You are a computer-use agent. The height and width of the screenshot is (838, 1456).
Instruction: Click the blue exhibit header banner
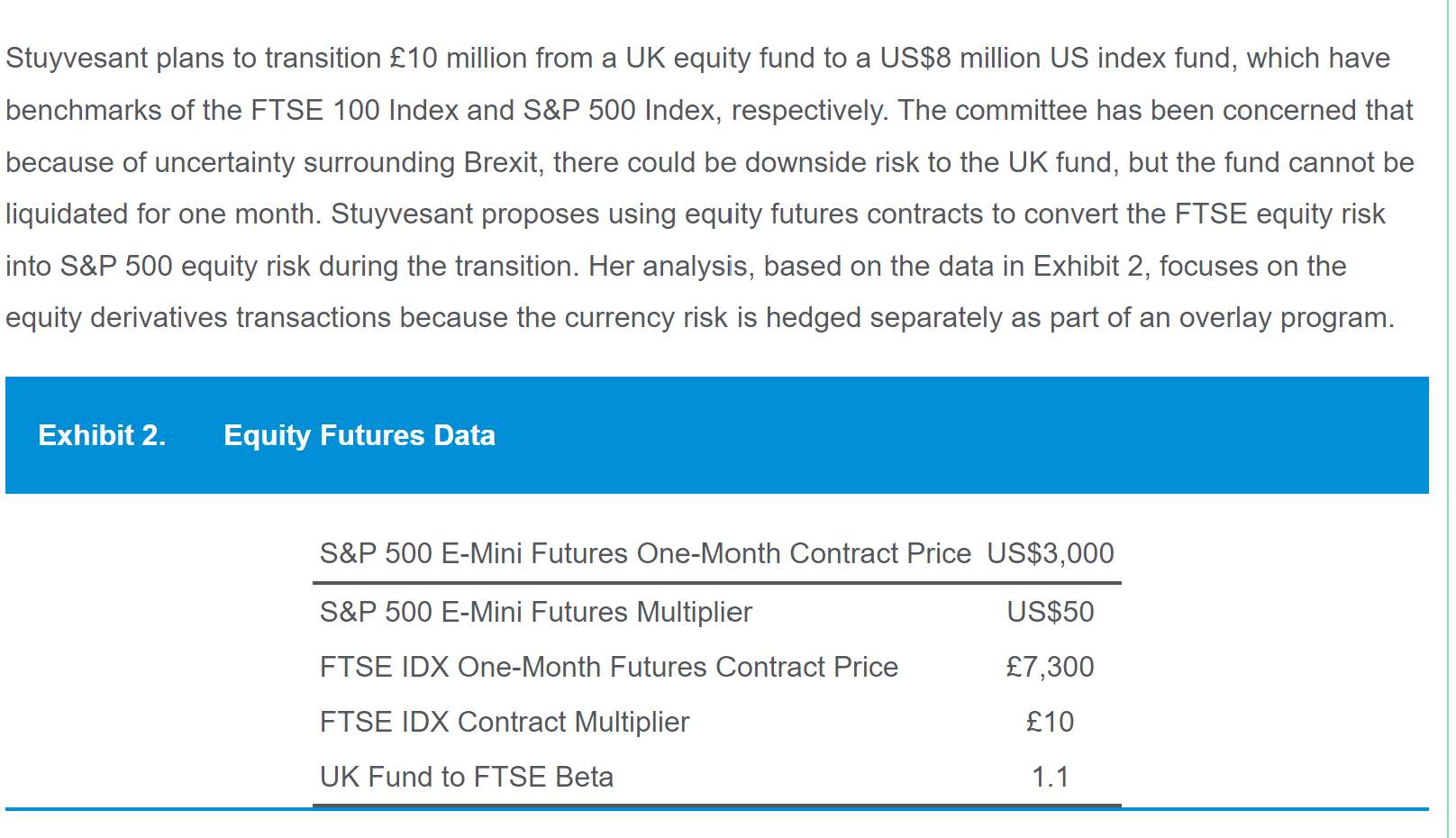(901, 435)
